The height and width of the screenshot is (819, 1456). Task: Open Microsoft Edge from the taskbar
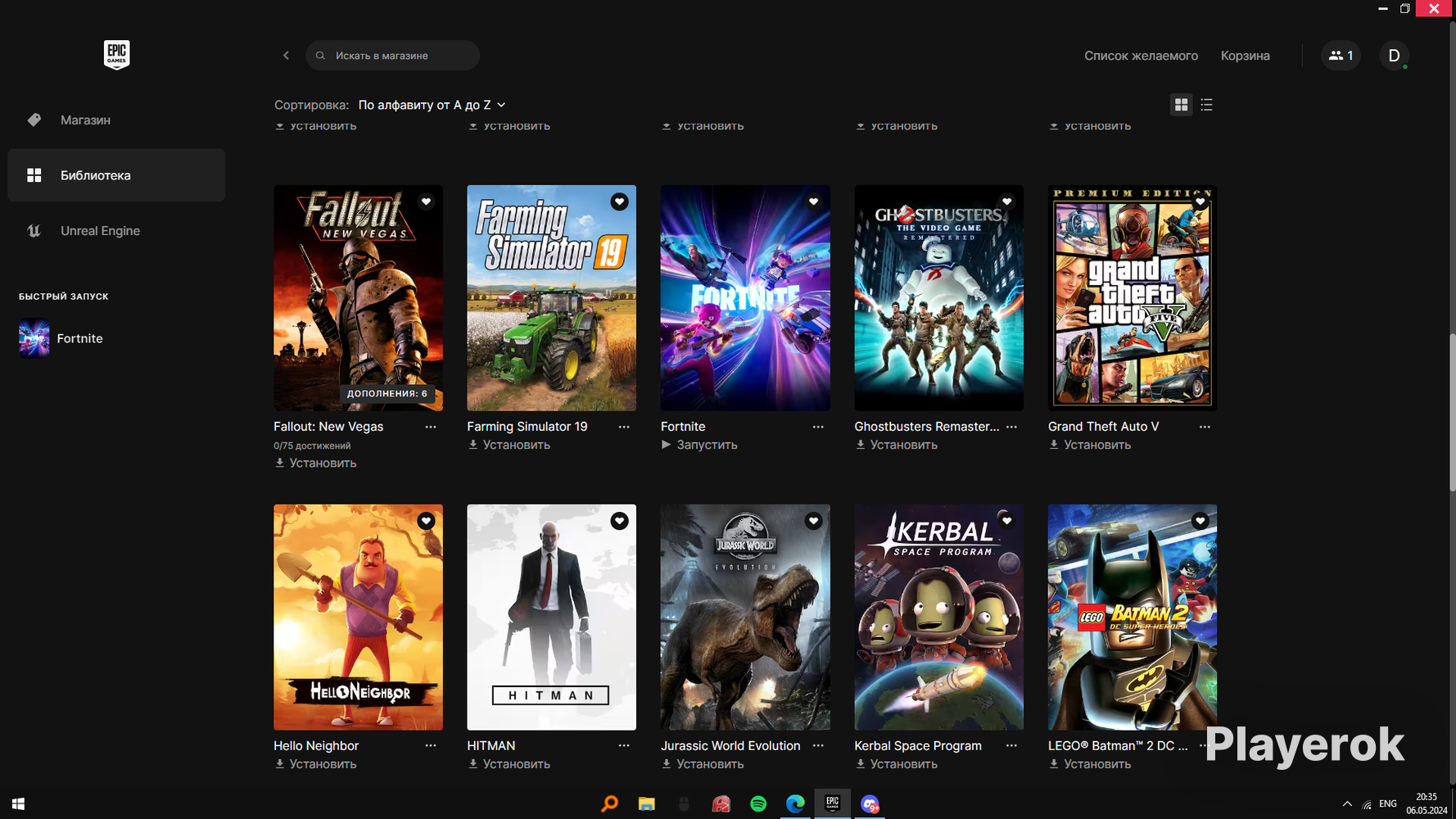click(x=795, y=804)
